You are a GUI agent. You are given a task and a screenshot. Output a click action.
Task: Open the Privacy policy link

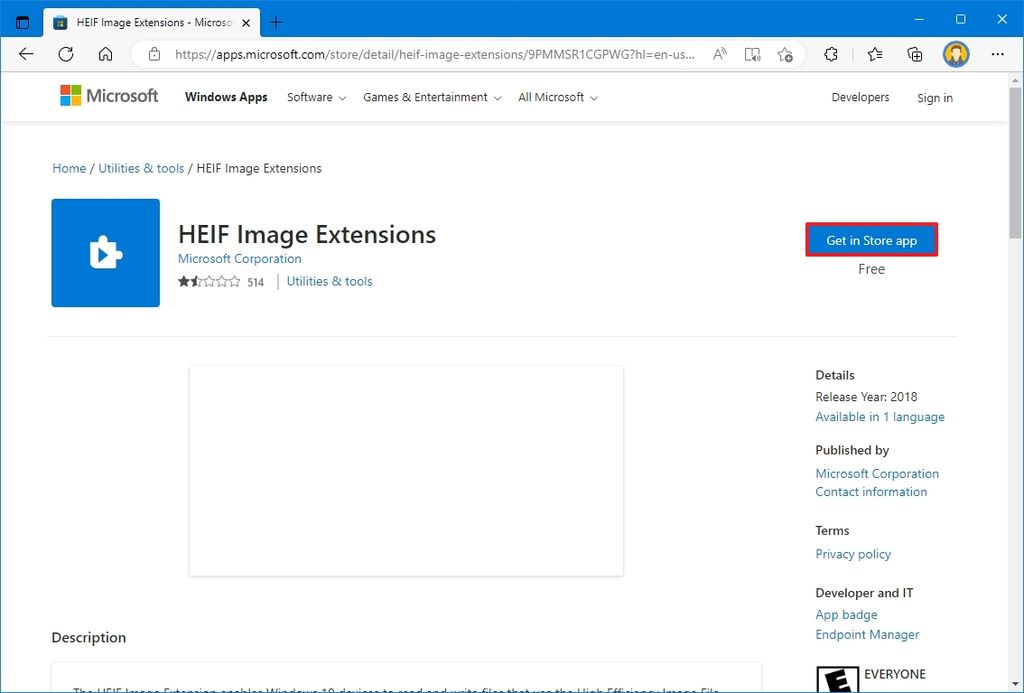tap(852, 554)
